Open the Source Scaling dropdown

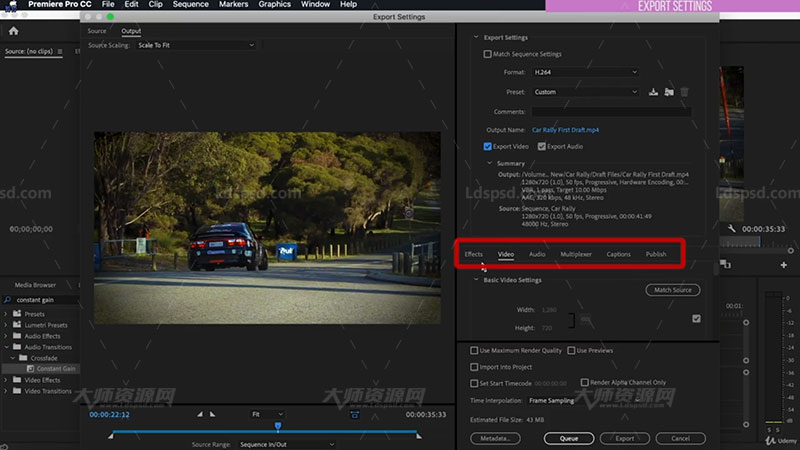(196, 45)
